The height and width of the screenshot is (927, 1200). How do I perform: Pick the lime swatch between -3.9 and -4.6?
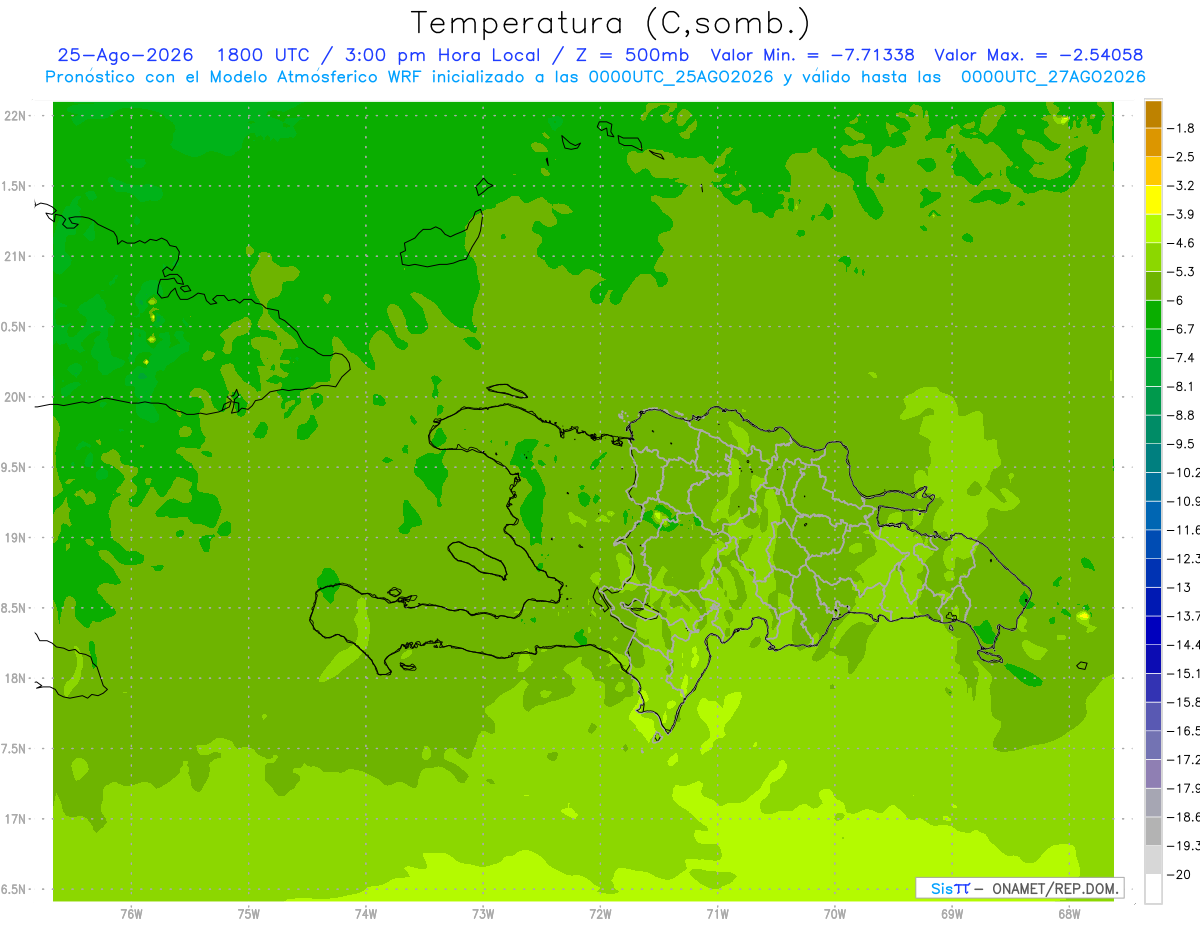point(1153,228)
